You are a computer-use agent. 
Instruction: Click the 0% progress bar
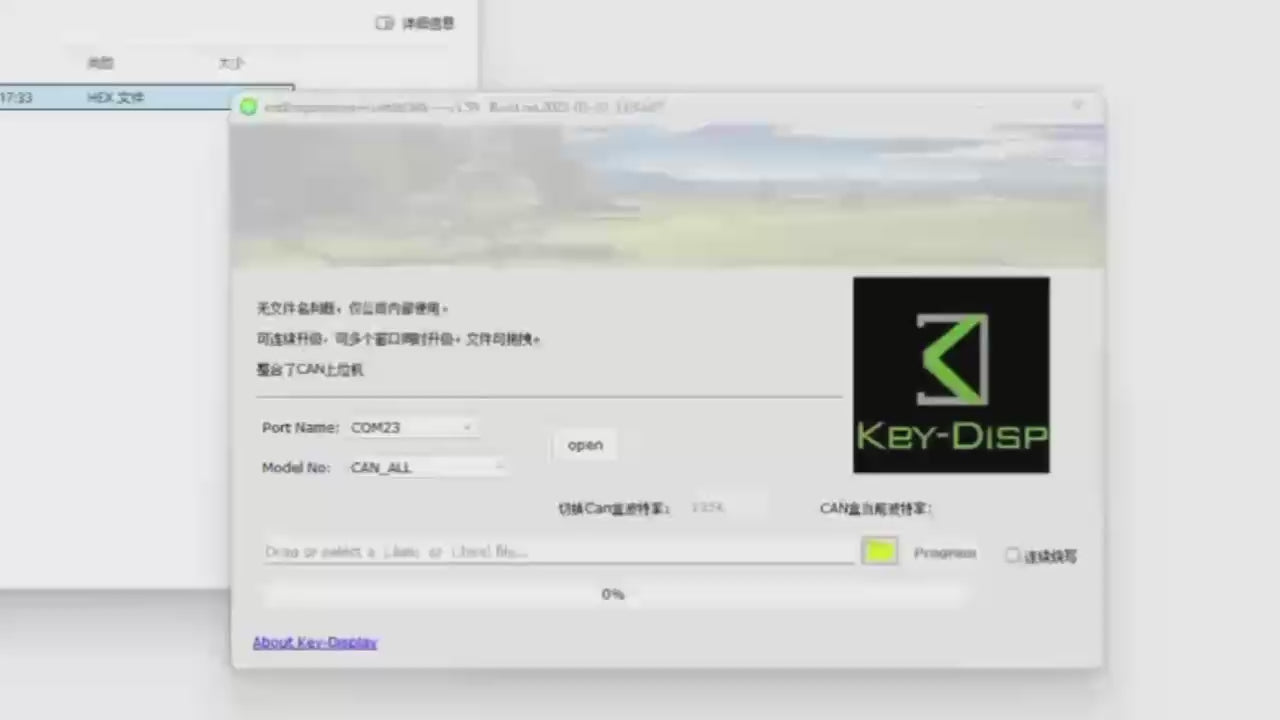coord(612,594)
